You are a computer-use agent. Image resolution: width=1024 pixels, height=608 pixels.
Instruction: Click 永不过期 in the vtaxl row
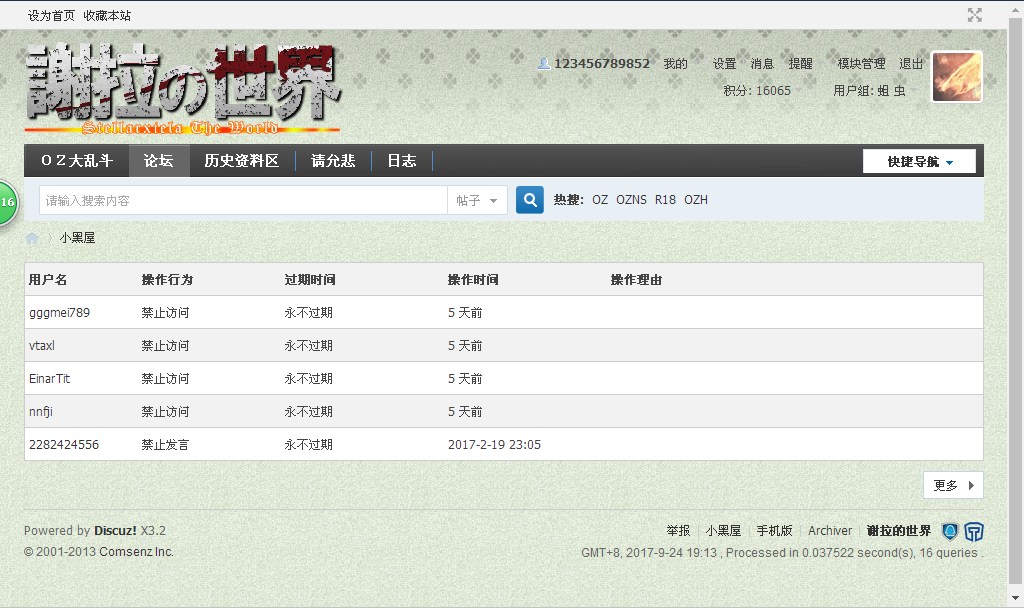(x=308, y=345)
